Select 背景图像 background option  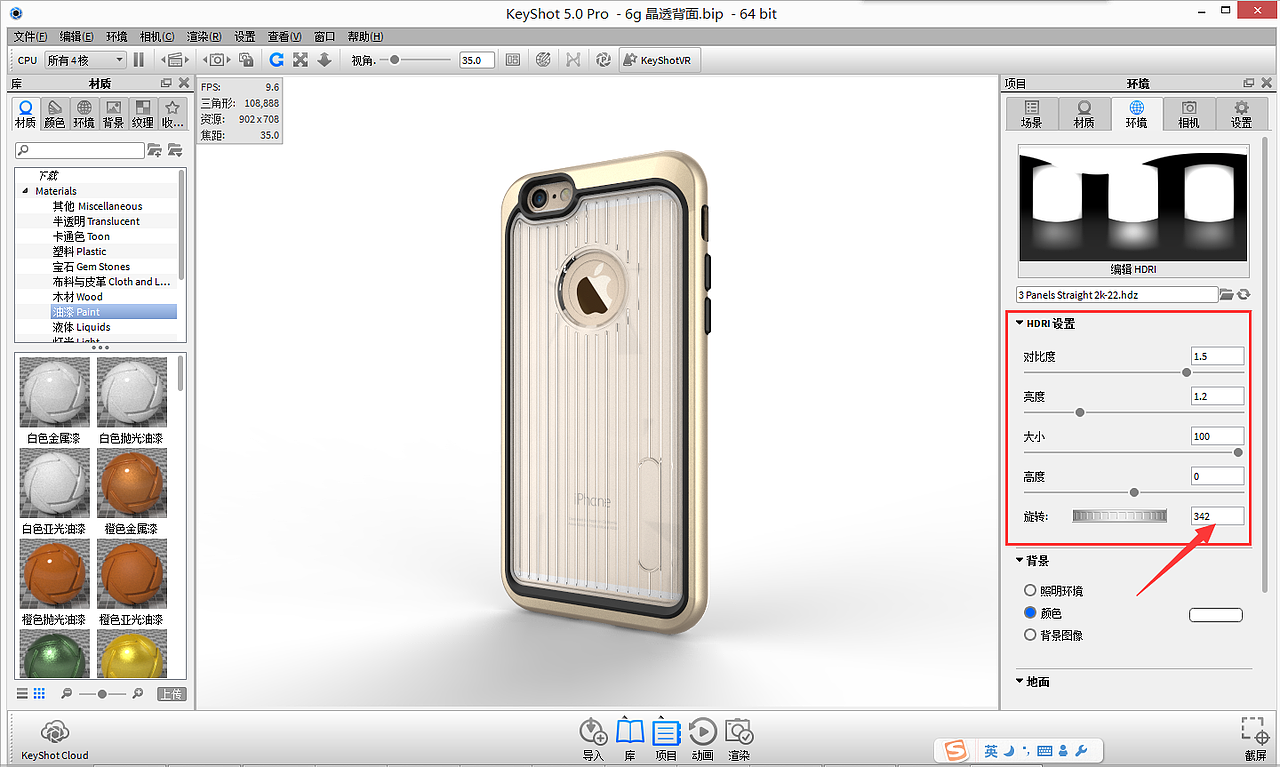[x=1030, y=635]
